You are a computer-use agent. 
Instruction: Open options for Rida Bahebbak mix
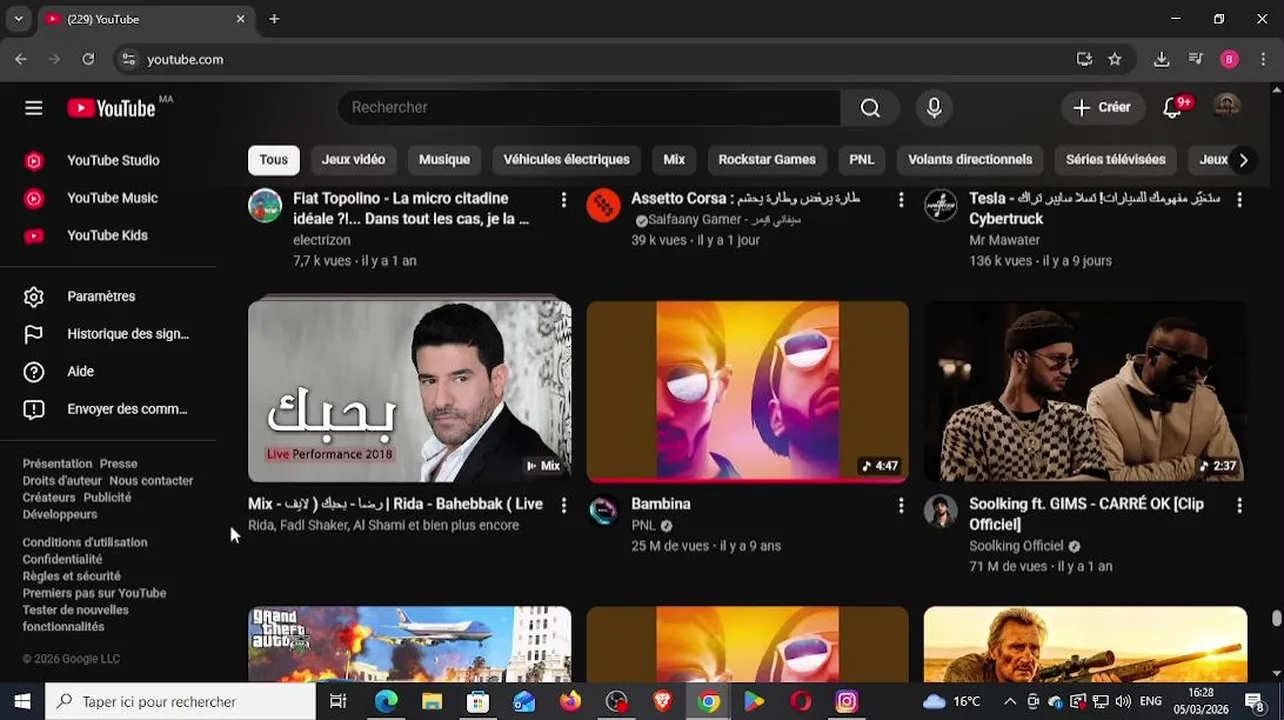pos(563,506)
